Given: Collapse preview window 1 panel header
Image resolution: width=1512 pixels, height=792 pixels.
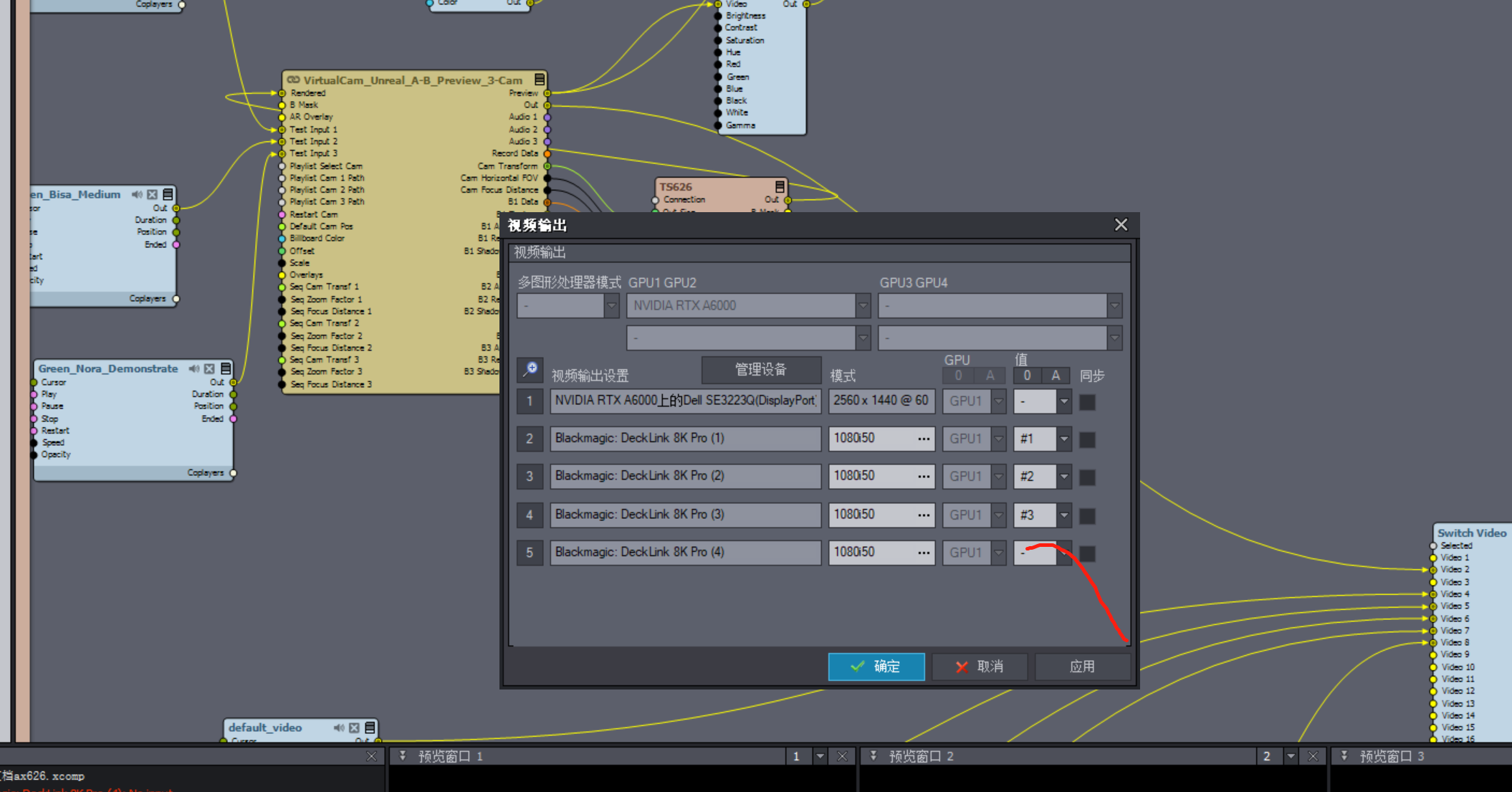Looking at the screenshot, I should click(403, 755).
